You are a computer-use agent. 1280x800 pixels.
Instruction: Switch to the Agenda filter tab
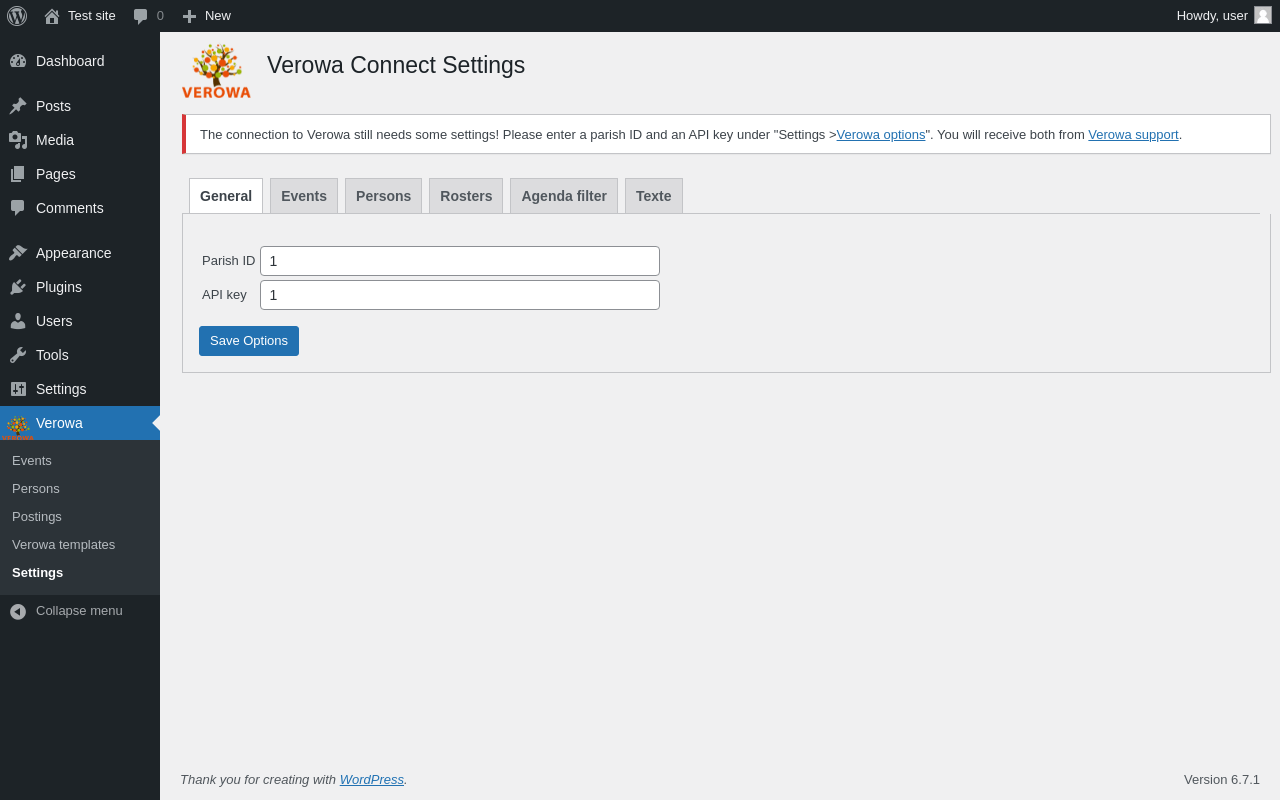click(x=564, y=196)
